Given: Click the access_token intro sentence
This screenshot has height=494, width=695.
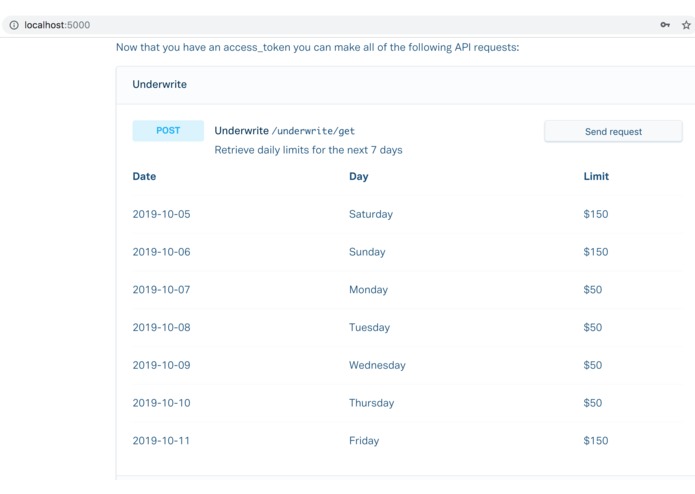Looking at the screenshot, I should (x=317, y=47).
